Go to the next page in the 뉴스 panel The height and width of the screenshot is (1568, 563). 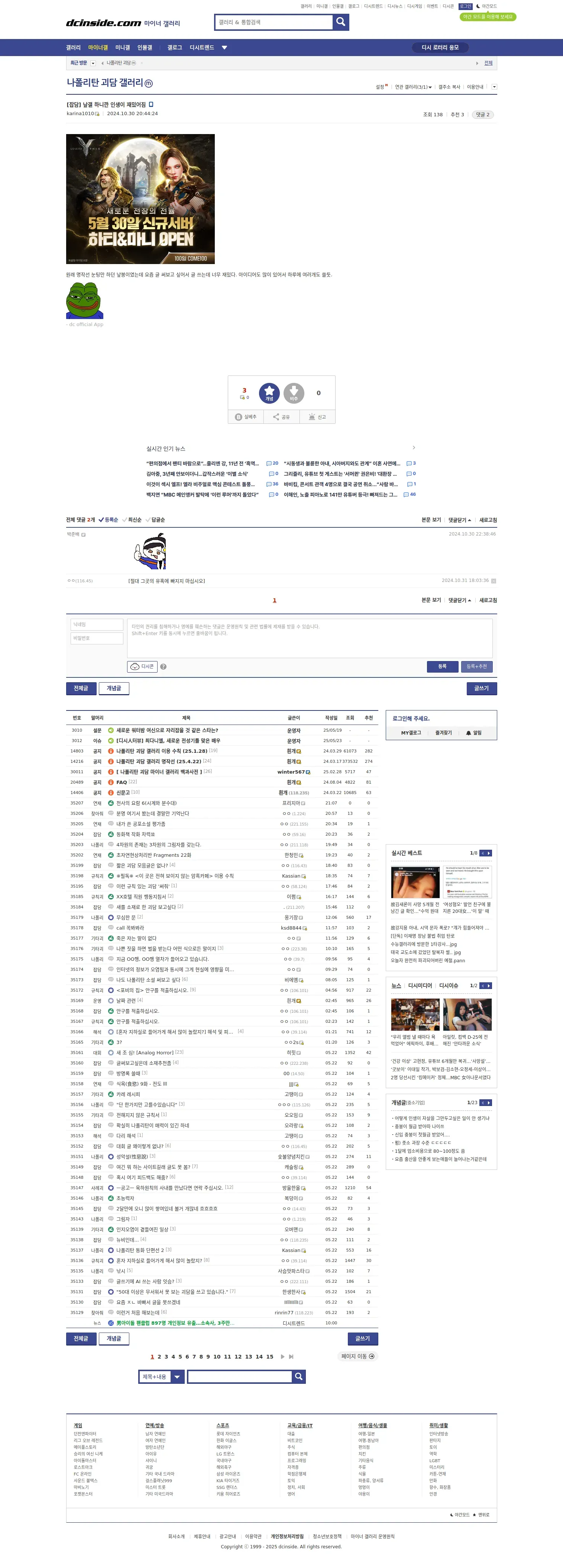point(489,986)
